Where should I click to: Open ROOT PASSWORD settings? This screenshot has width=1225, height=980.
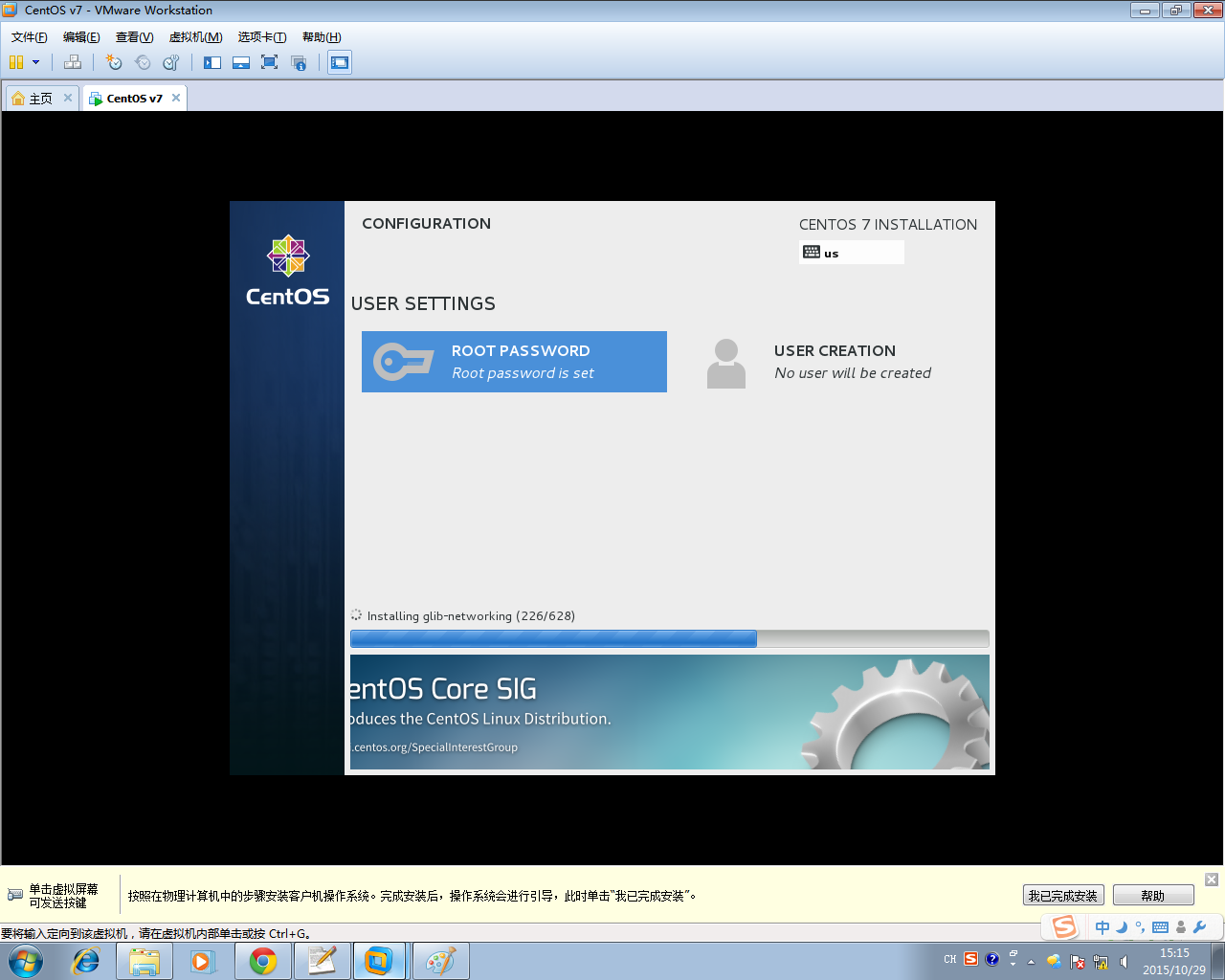pos(514,362)
